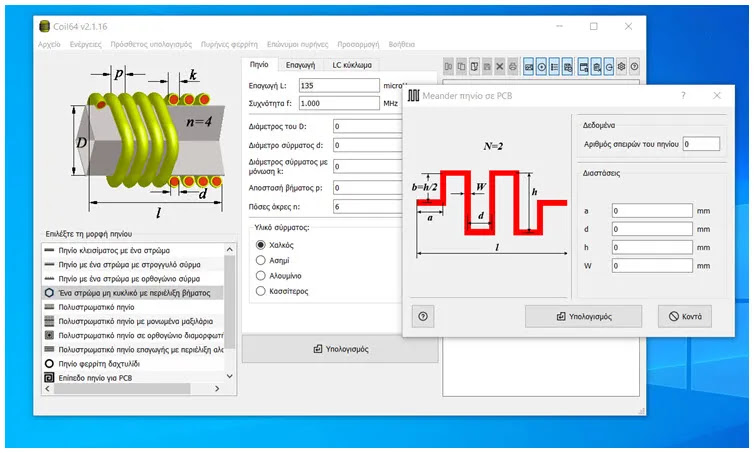This screenshot has height=453, width=754.
Task: Click the Πόσες άκρες n input field
Action: pos(368,207)
